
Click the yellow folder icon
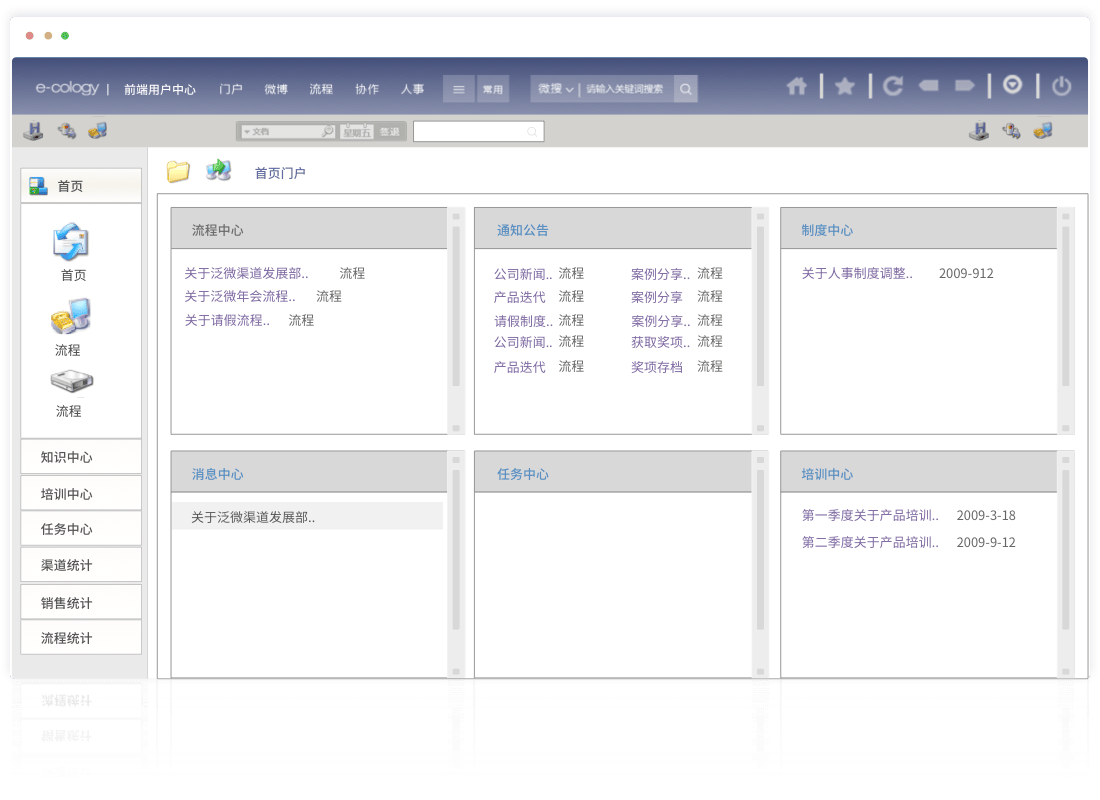178,172
